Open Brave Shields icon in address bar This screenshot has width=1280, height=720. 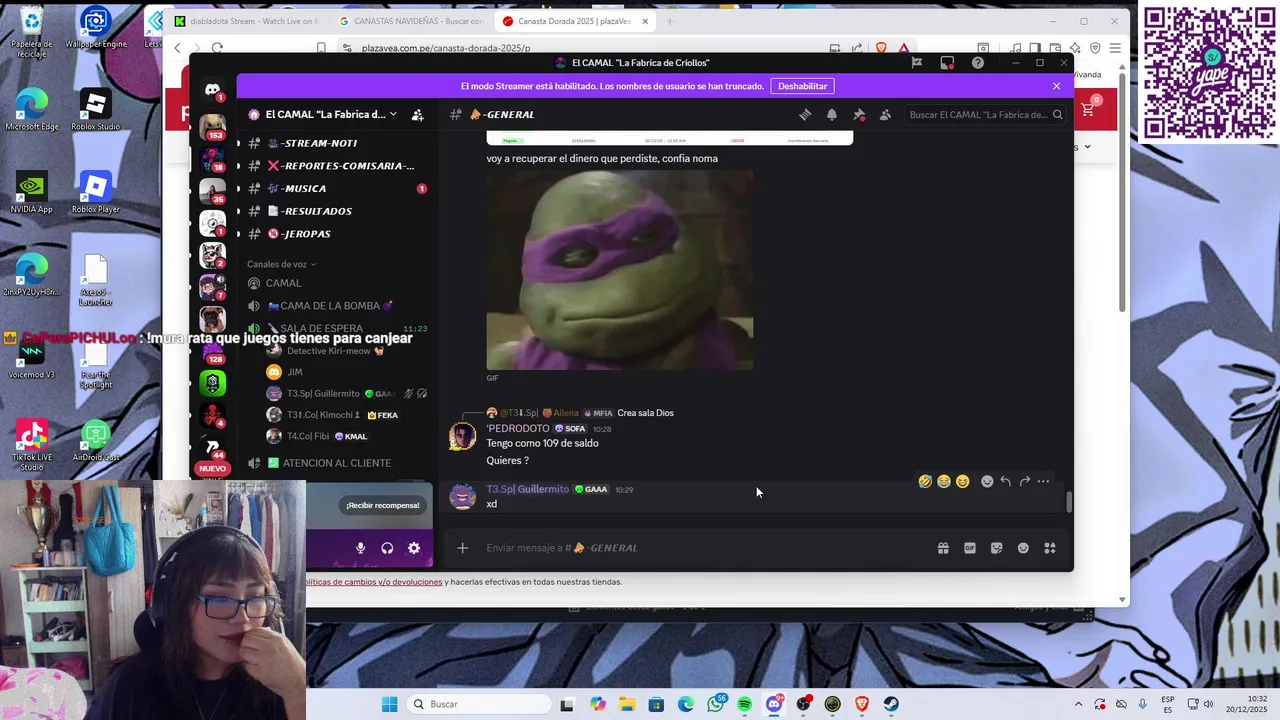point(881,48)
